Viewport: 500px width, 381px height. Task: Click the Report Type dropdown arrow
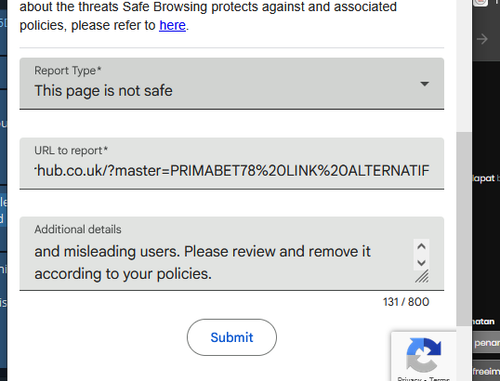point(424,84)
